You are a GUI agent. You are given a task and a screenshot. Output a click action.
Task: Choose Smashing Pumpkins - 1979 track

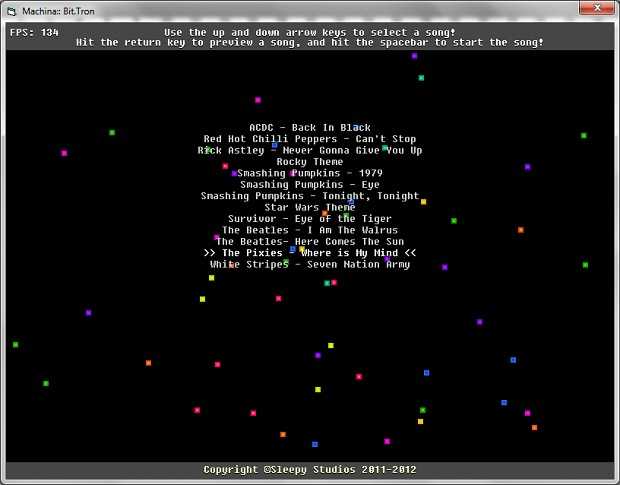click(x=310, y=173)
